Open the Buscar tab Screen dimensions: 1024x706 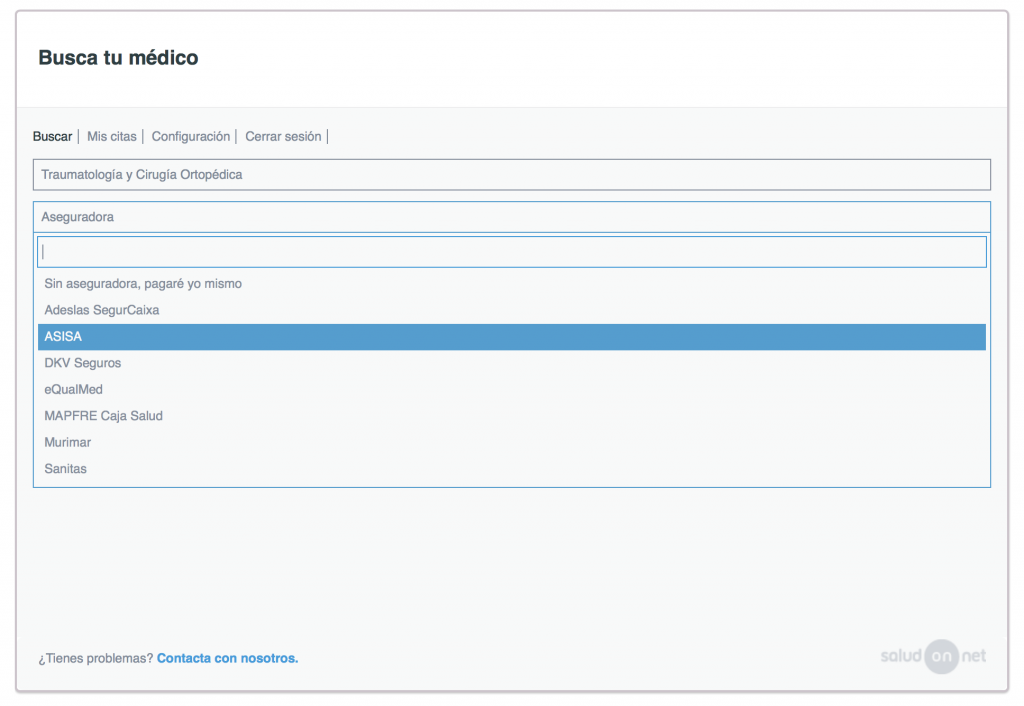click(x=52, y=136)
